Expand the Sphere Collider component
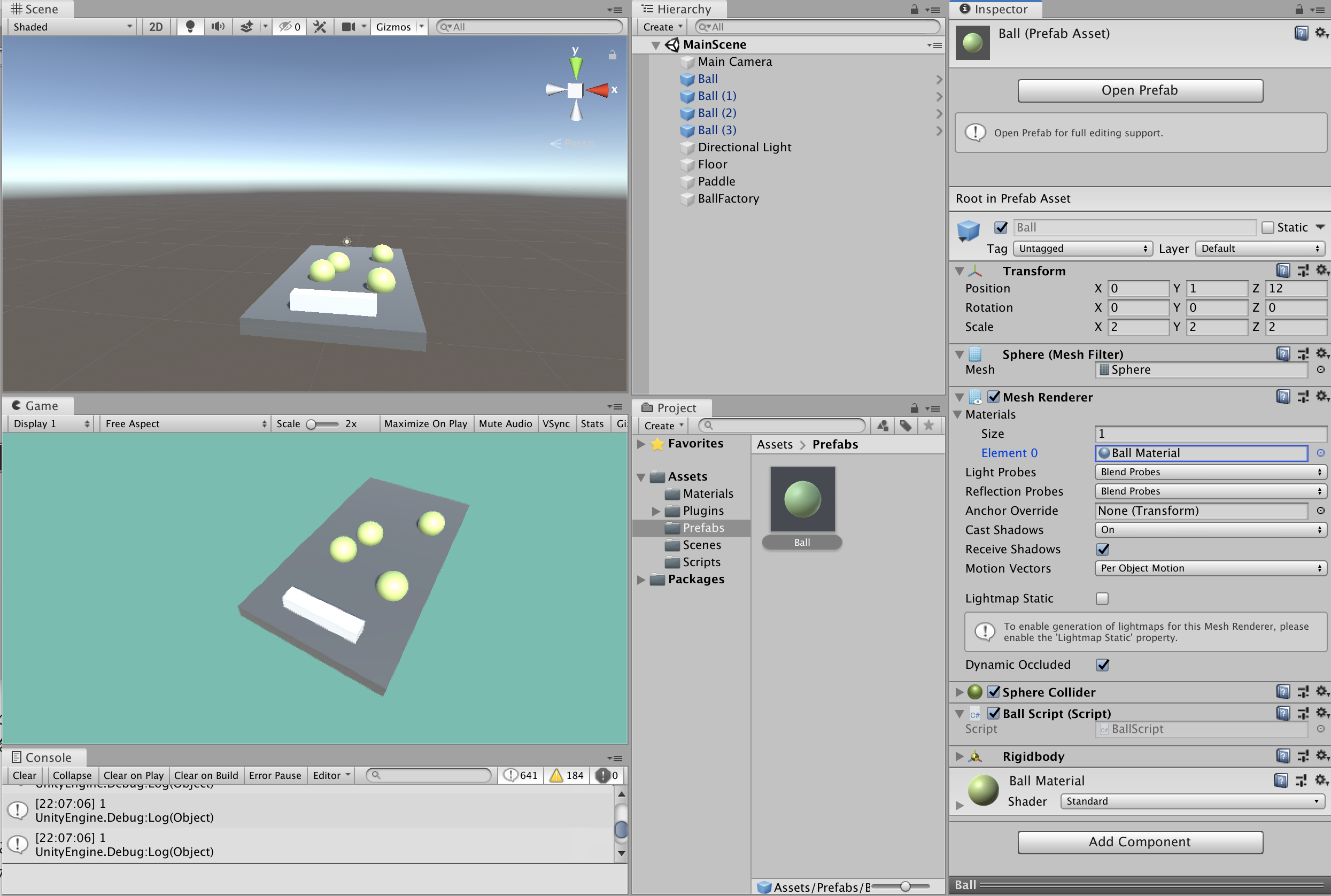Viewport: 1331px width, 896px height. (x=959, y=692)
